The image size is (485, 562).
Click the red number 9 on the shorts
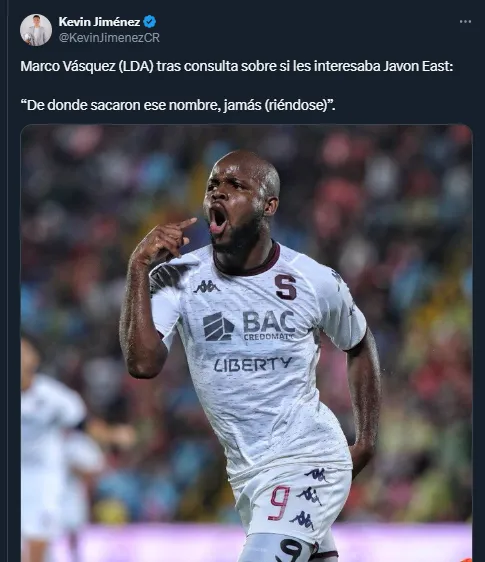click(x=280, y=503)
